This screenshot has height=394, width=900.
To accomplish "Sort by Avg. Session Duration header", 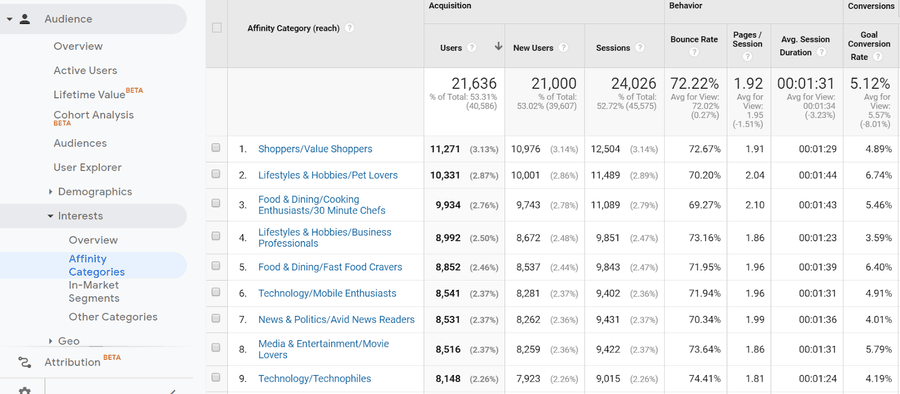I will point(805,46).
